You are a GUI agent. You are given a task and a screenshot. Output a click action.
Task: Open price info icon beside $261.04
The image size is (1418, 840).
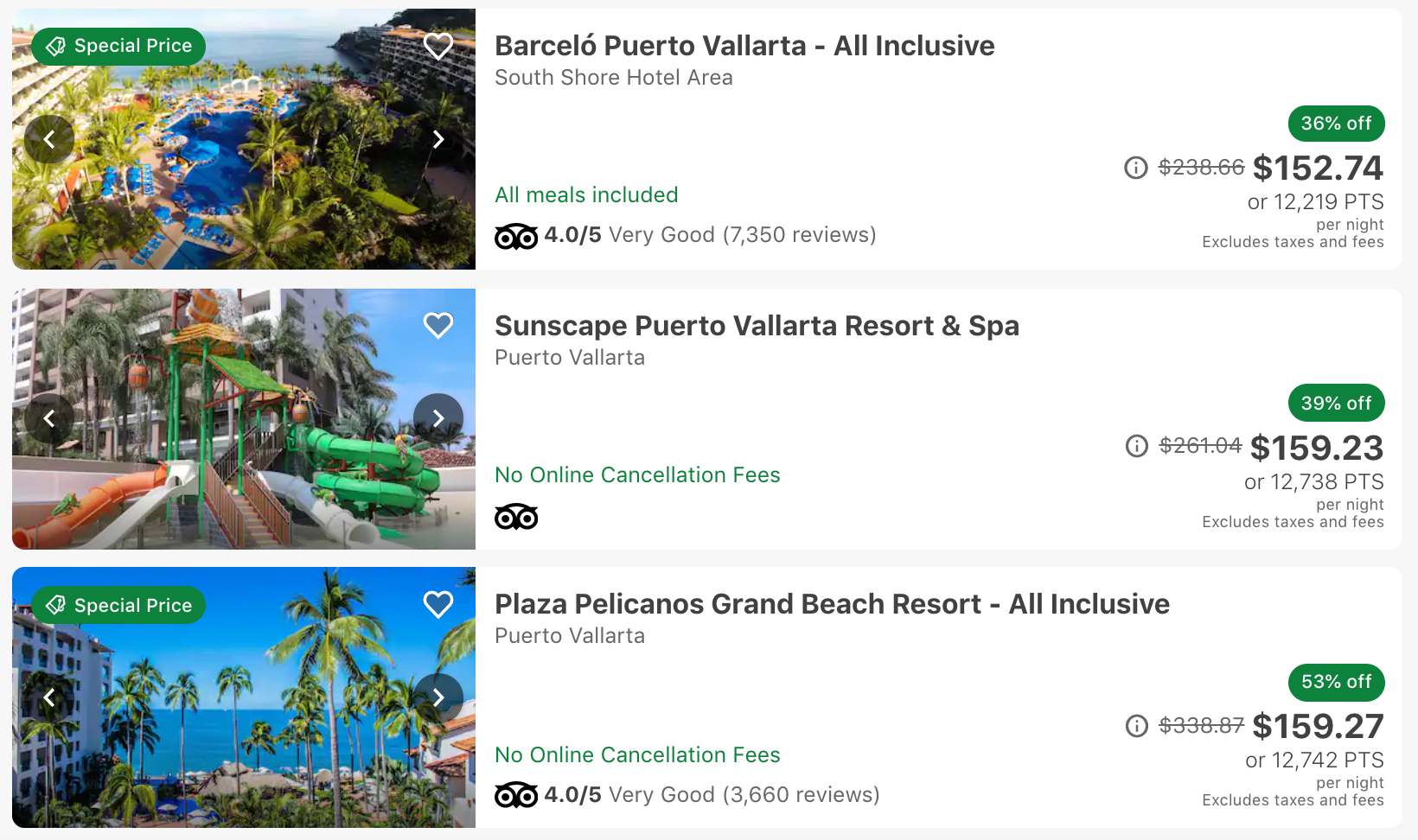[1137, 446]
